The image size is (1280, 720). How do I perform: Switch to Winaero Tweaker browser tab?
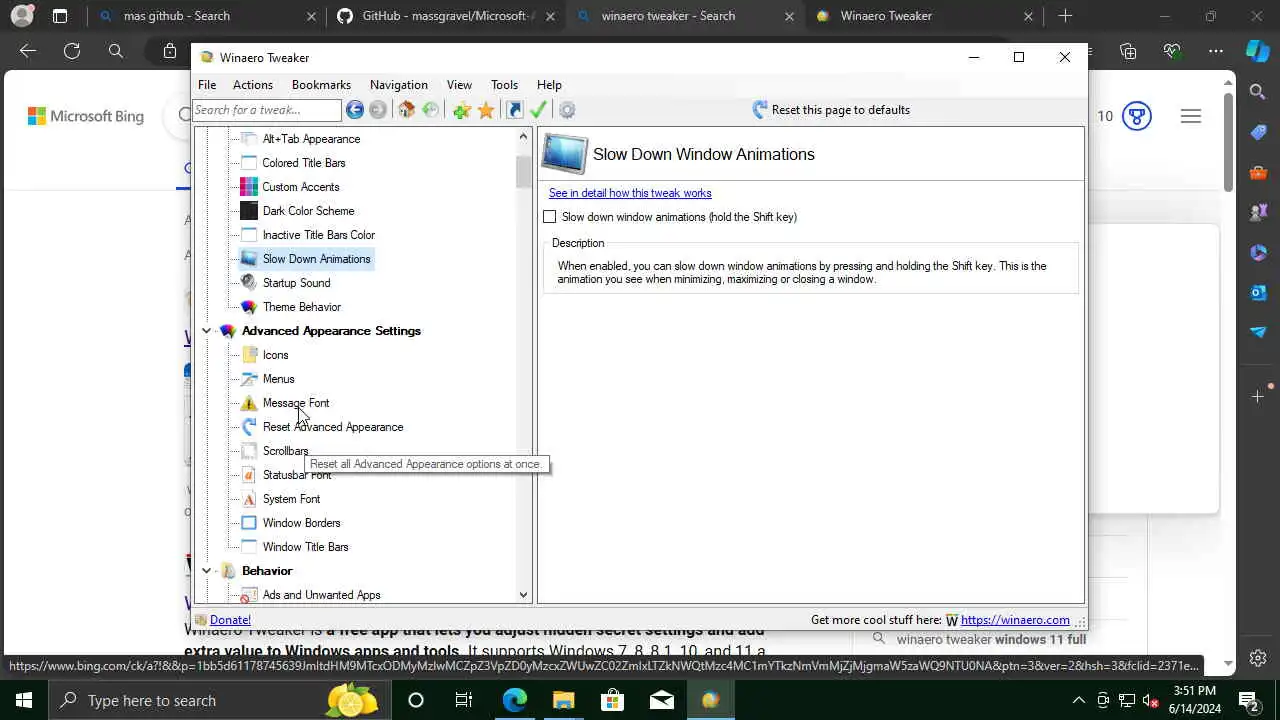tap(926, 16)
